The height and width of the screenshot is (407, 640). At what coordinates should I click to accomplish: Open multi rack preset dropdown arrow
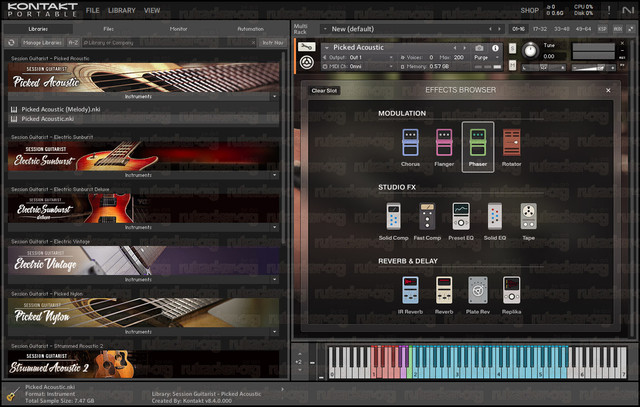coord(325,29)
